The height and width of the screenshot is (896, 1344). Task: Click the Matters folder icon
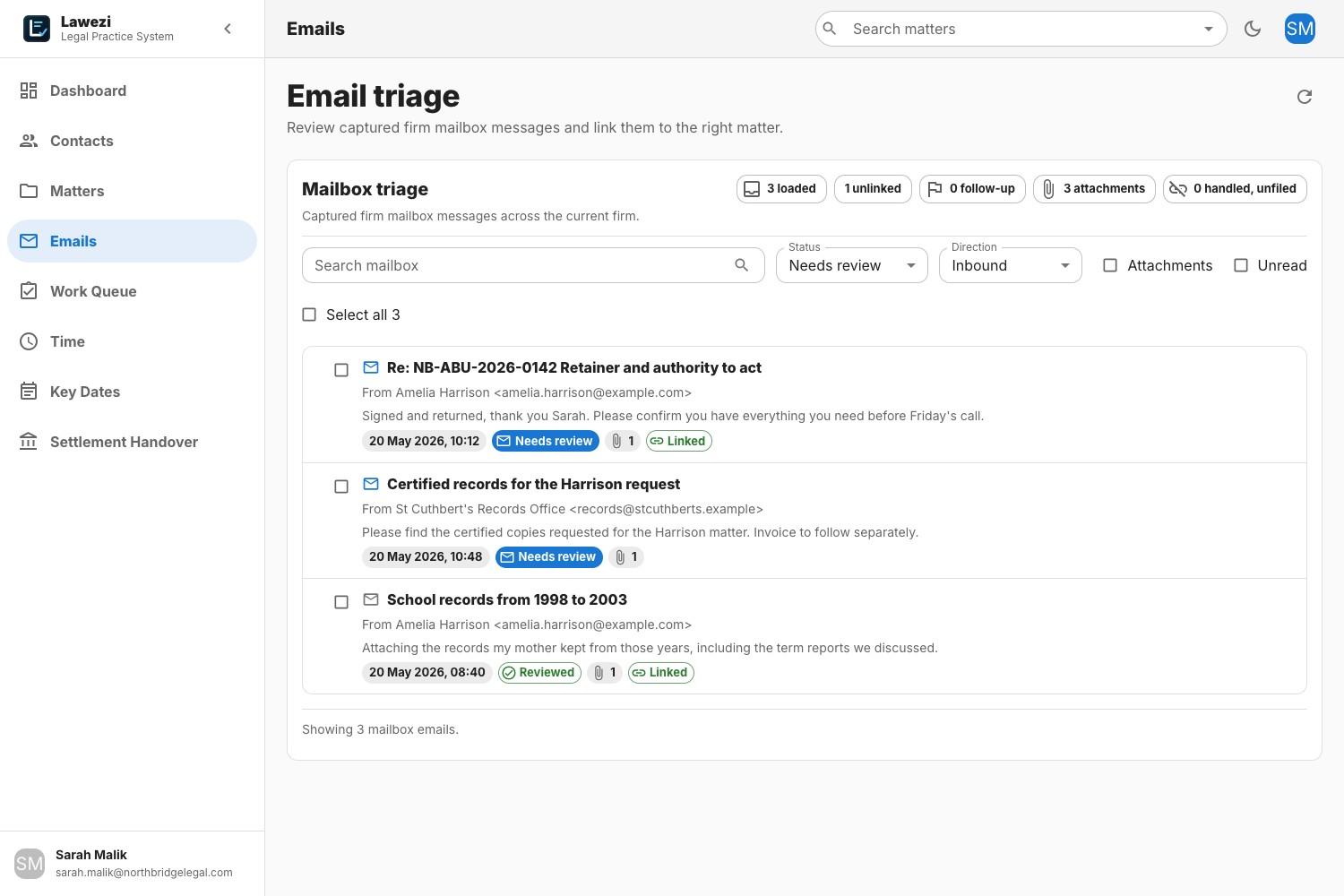(x=29, y=191)
